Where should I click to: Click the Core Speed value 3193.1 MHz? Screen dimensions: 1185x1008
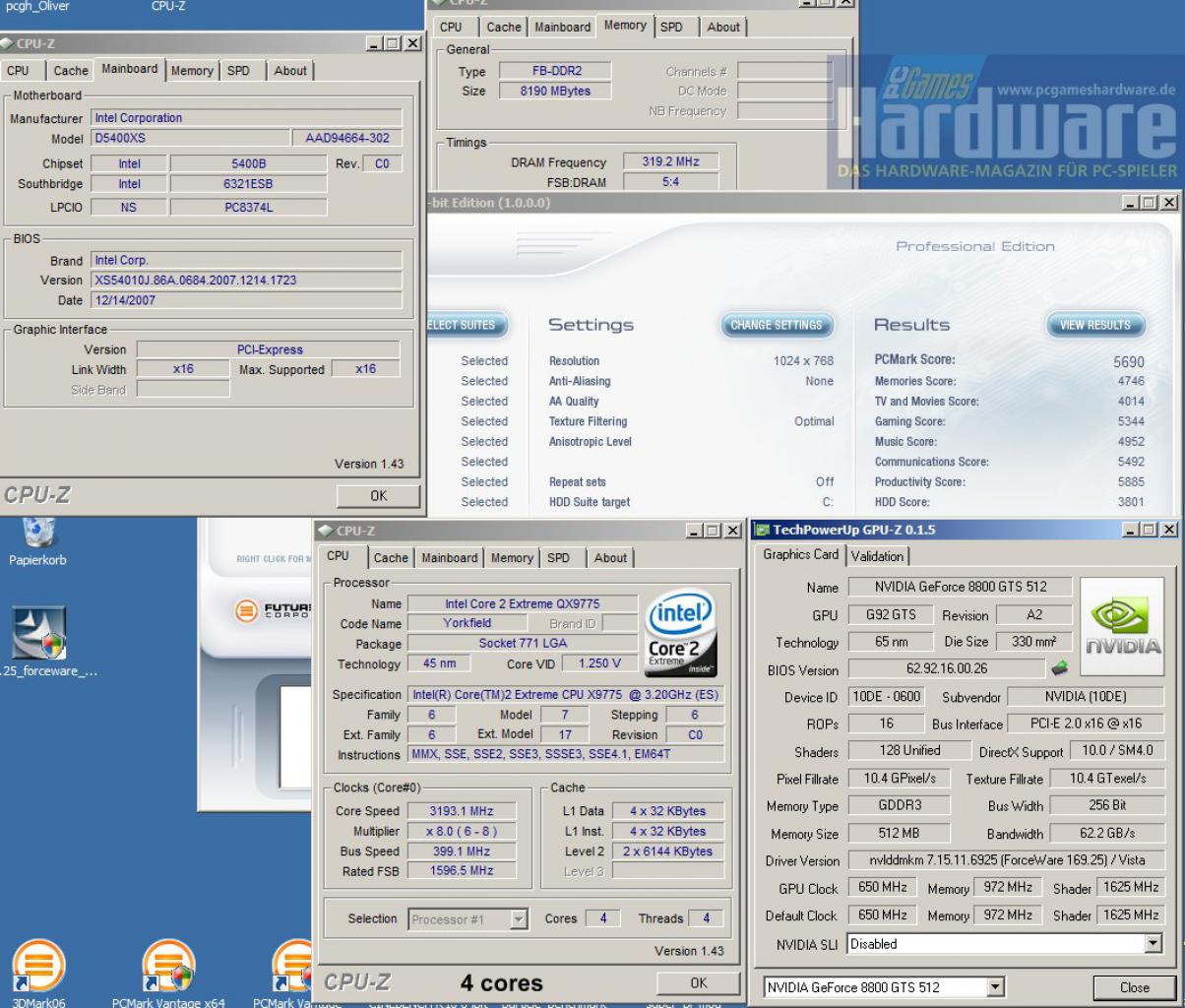[x=462, y=811]
